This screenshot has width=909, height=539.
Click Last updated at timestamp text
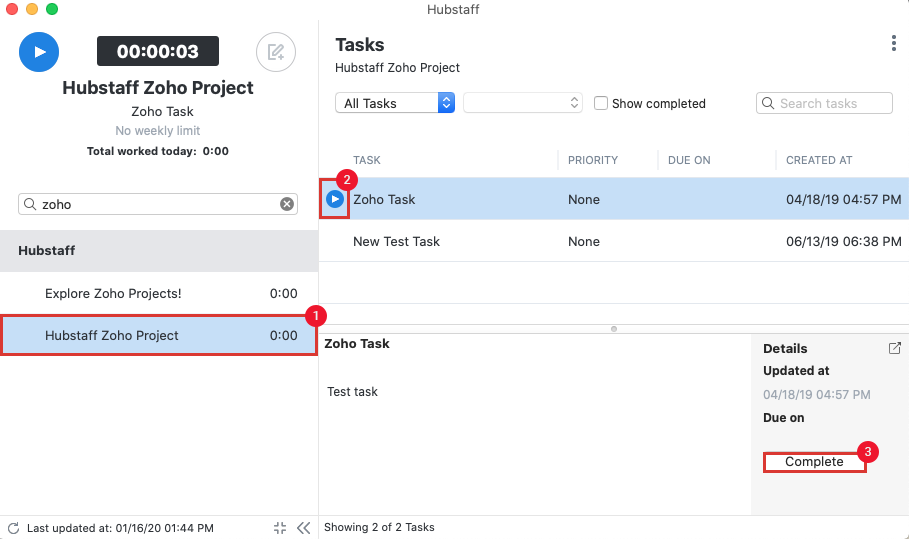tap(120, 528)
